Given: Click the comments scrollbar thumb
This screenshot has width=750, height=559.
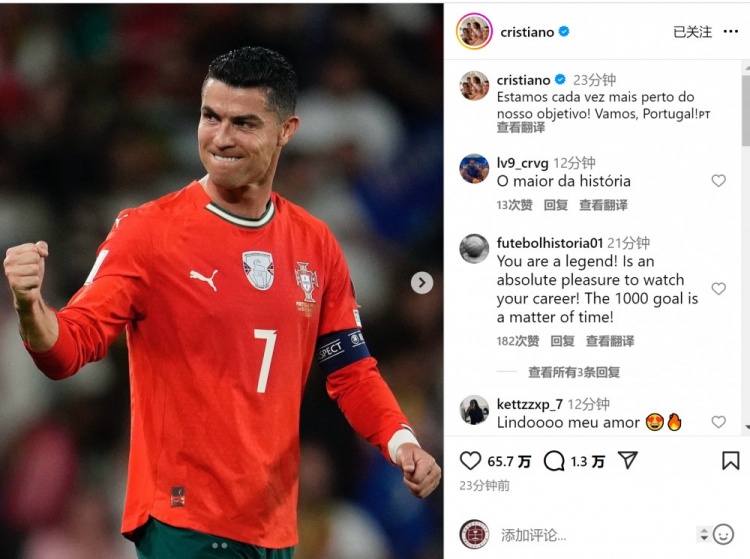Looking at the screenshot, I should coord(746,110).
